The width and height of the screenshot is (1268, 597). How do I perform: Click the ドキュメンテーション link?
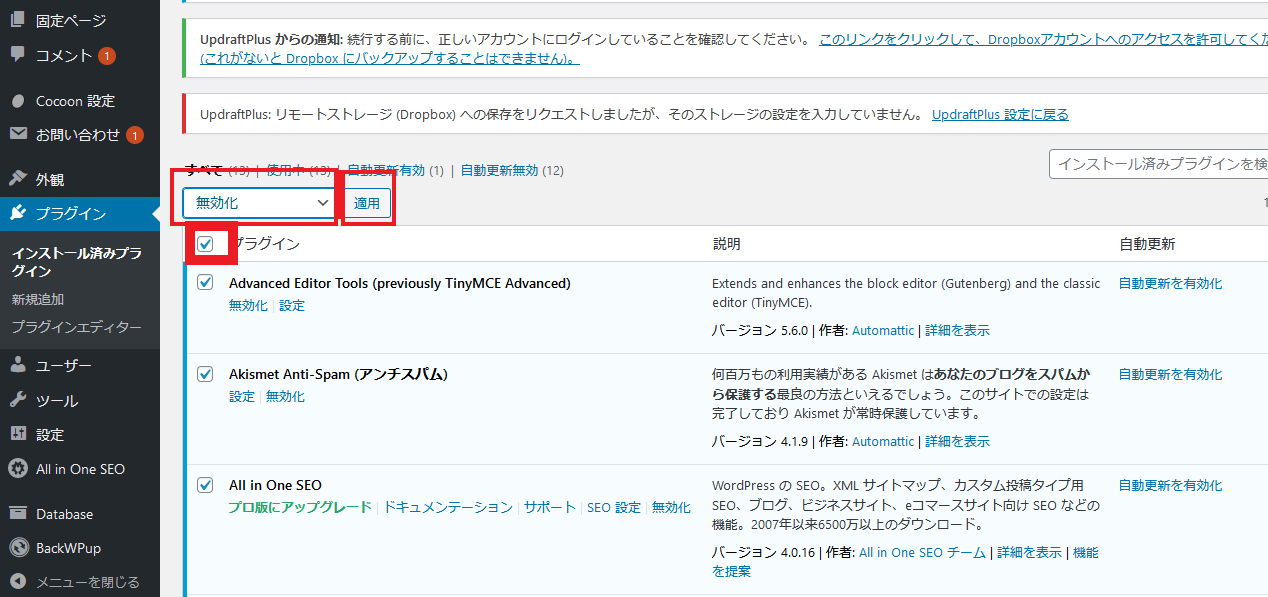point(448,508)
